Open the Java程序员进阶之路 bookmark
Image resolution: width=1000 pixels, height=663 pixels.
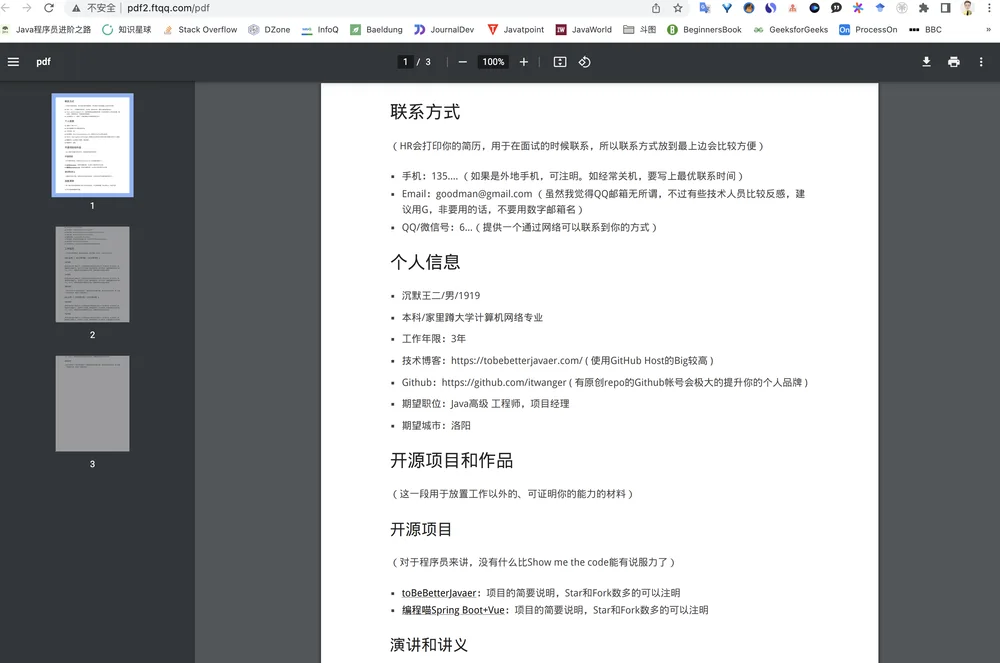46,29
